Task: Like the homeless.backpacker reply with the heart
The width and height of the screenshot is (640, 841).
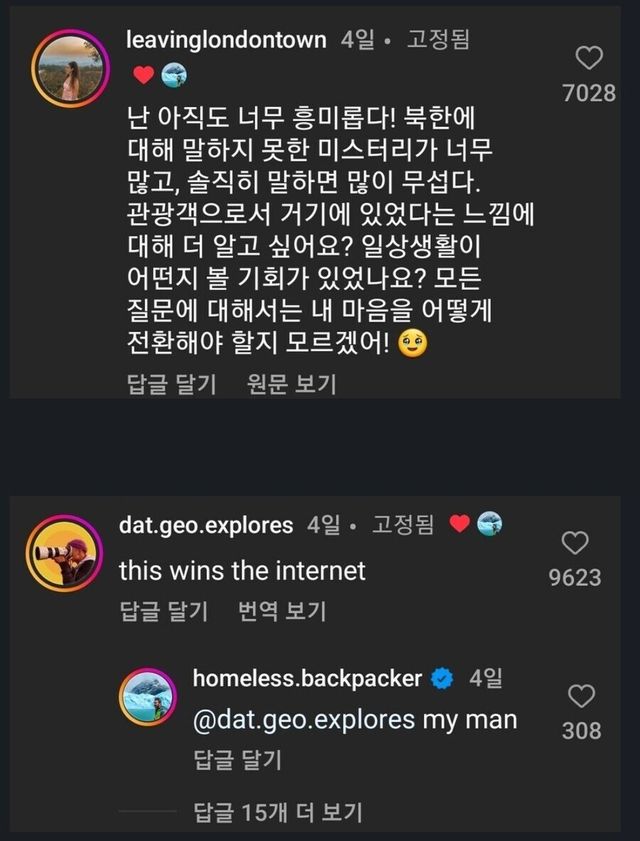Action: [581, 696]
